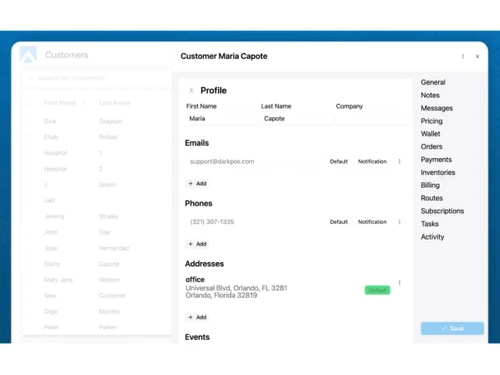
Task: Toggle Default for phone (321) 307-1335
Action: pos(339,222)
